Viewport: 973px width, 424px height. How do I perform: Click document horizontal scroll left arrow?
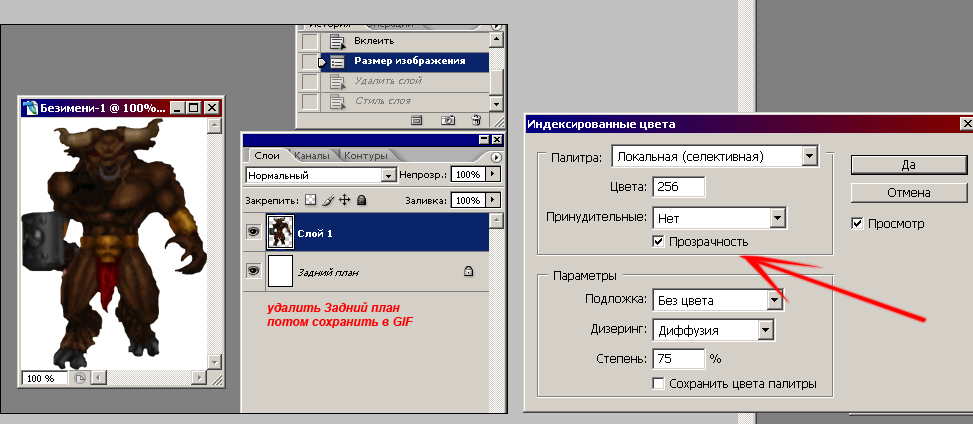[99, 377]
